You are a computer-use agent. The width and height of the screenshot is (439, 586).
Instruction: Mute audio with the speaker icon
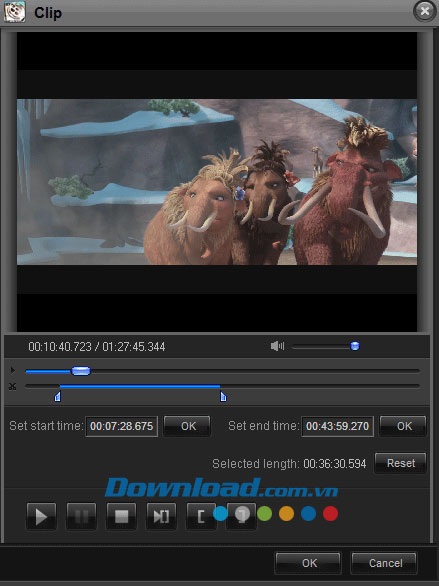277,346
